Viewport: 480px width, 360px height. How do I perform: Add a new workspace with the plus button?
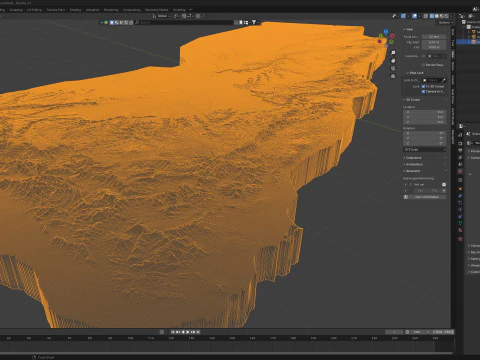click(190, 10)
